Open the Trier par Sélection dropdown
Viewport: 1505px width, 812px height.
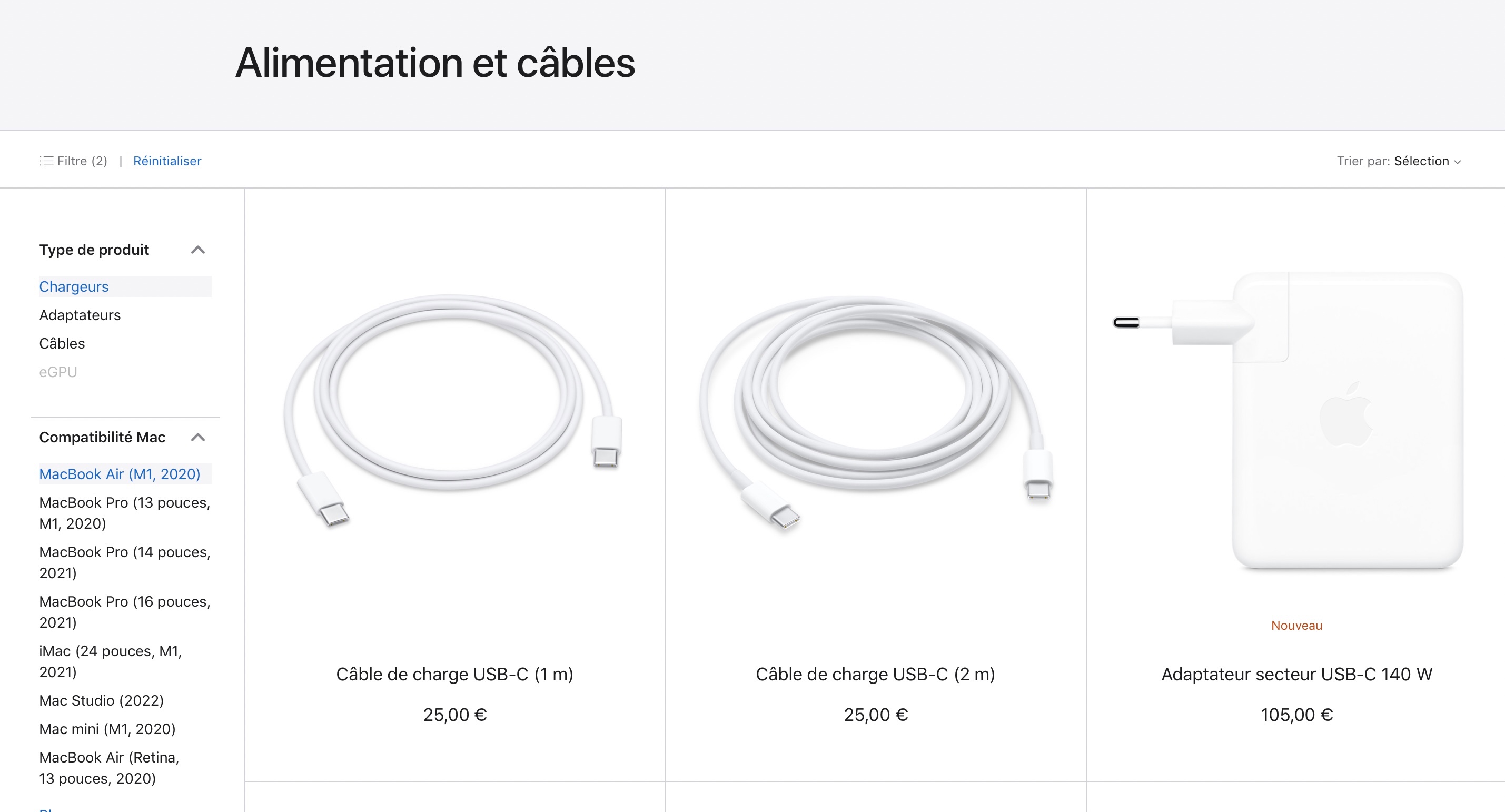click(x=1427, y=161)
